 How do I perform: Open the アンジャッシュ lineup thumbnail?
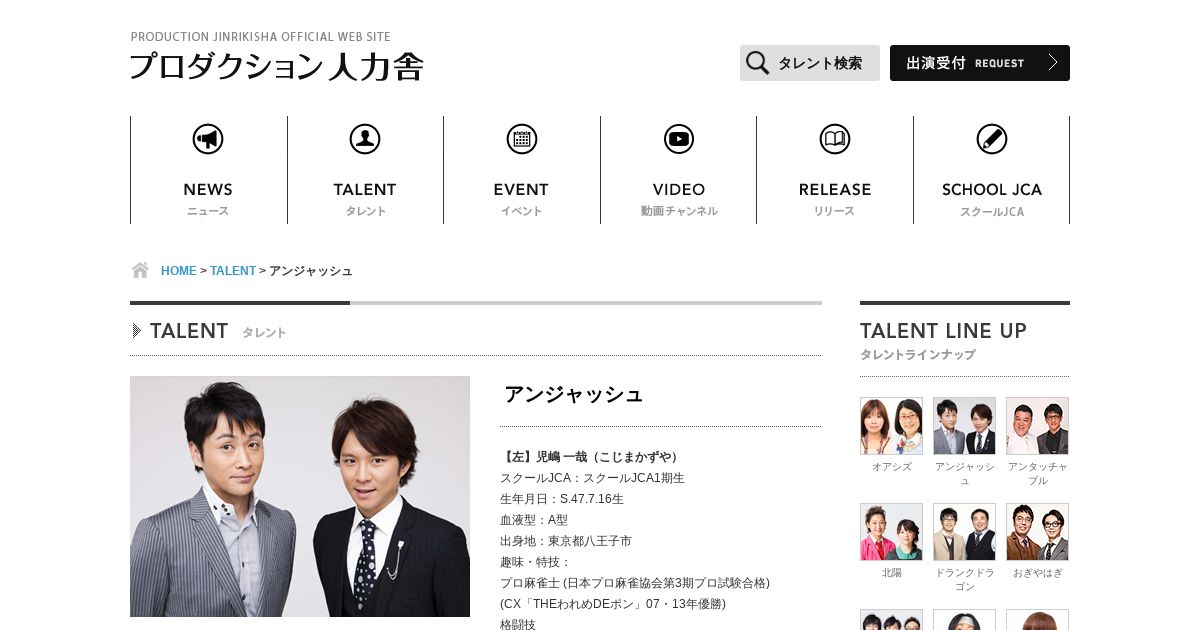click(x=964, y=426)
